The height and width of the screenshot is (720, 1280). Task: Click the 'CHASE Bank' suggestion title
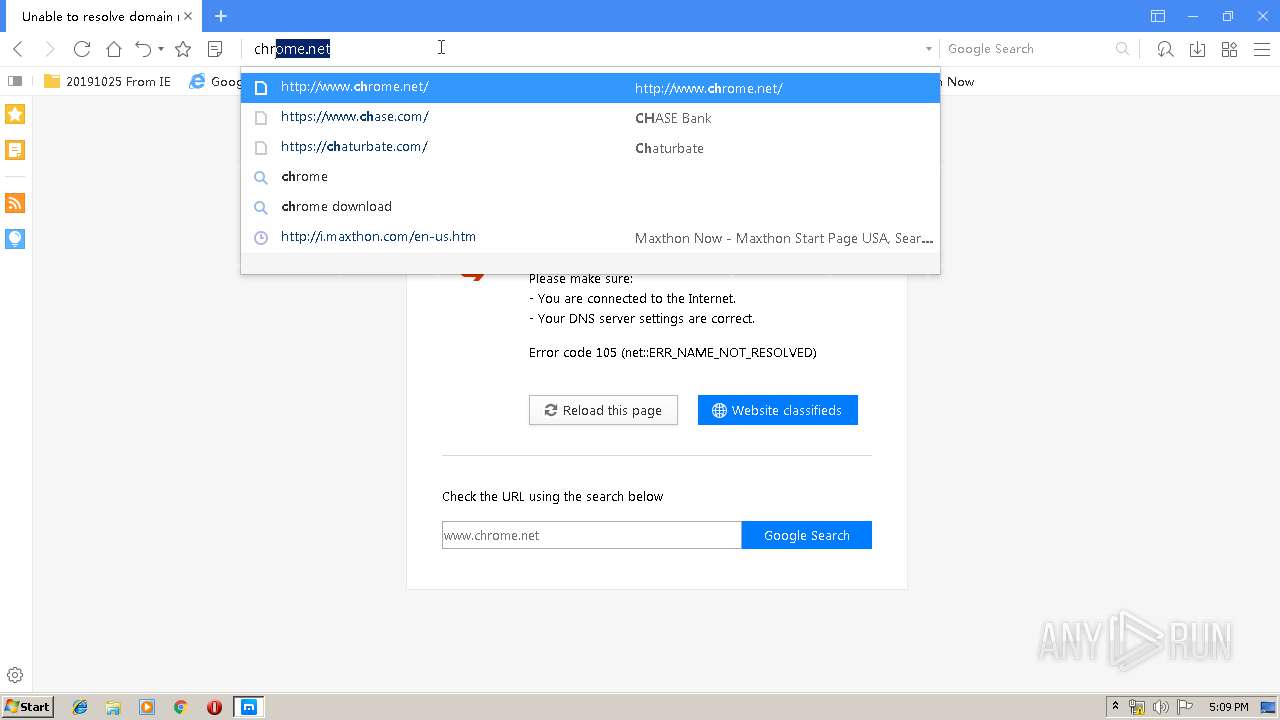click(673, 118)
